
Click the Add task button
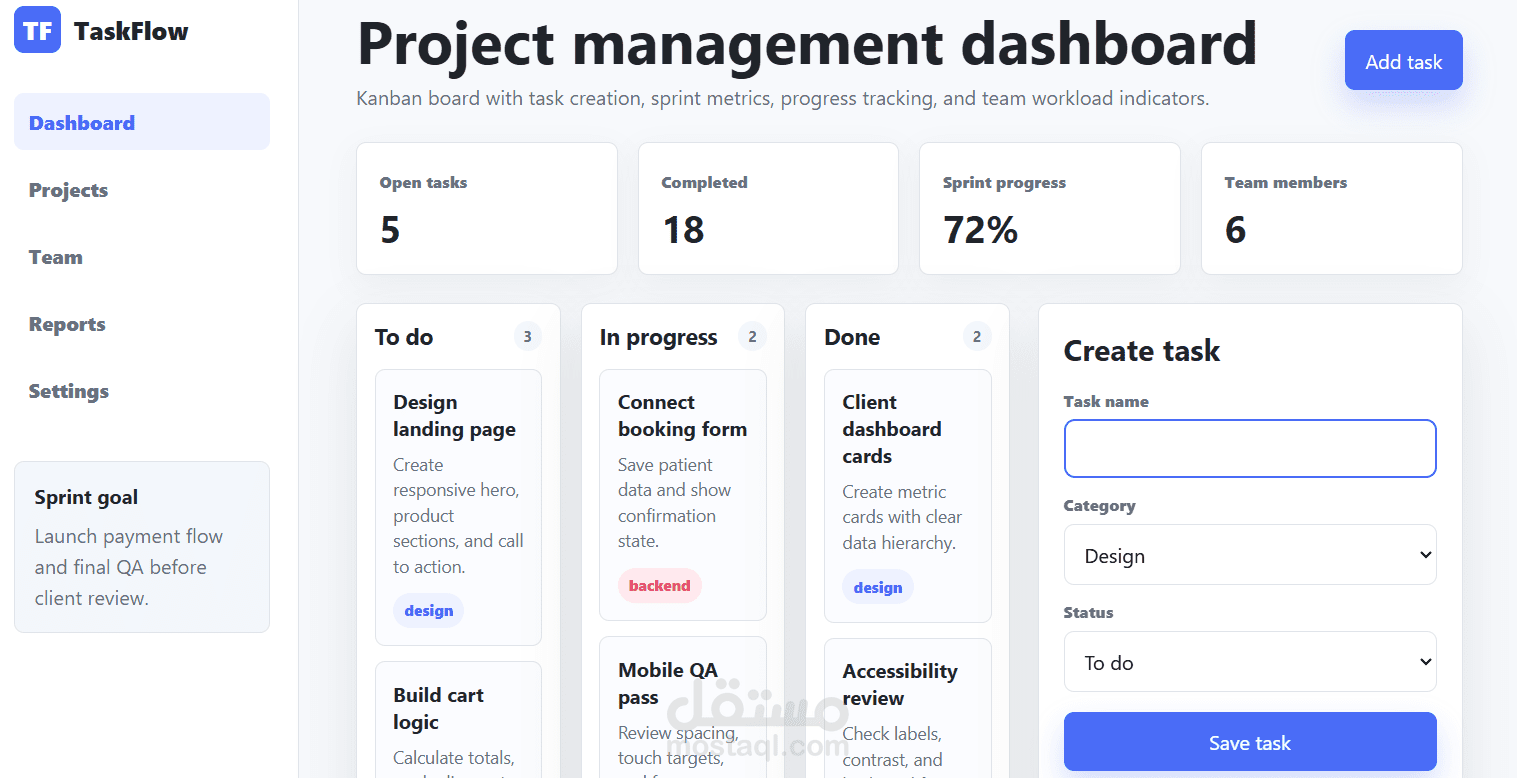coord(1403,61)
